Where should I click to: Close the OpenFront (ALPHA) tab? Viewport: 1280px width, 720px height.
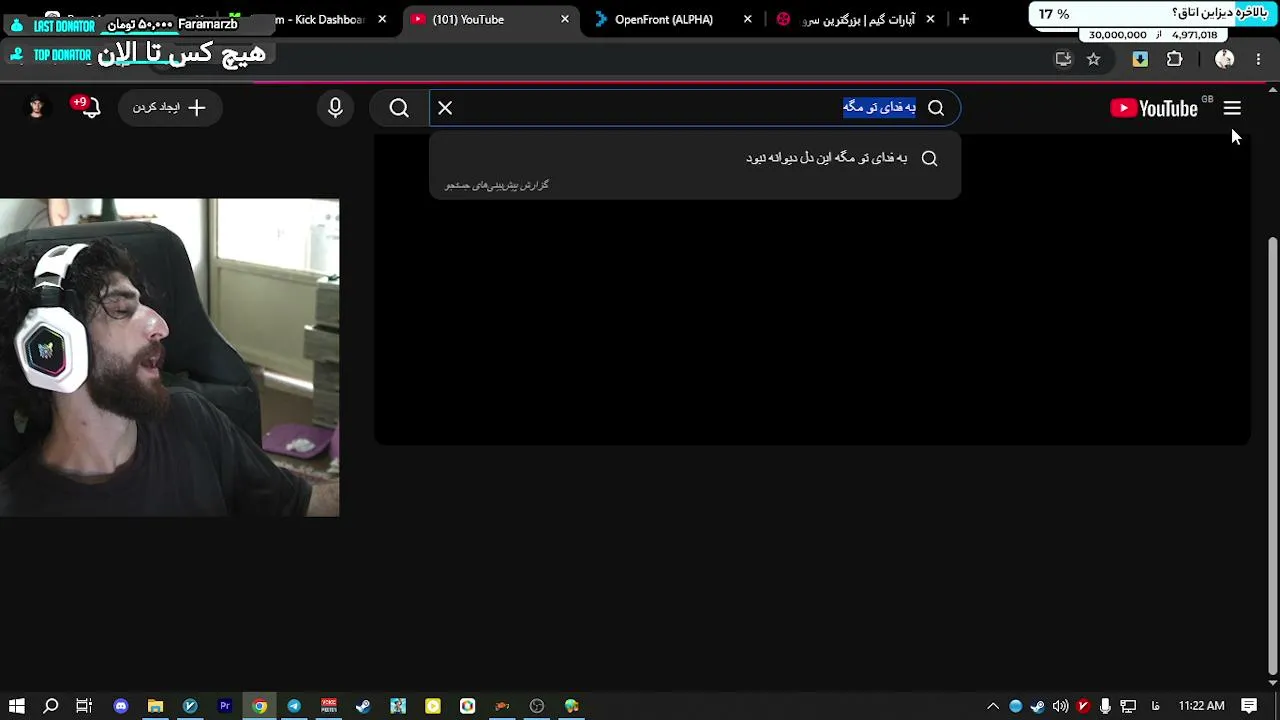click(x=748, y=19)
